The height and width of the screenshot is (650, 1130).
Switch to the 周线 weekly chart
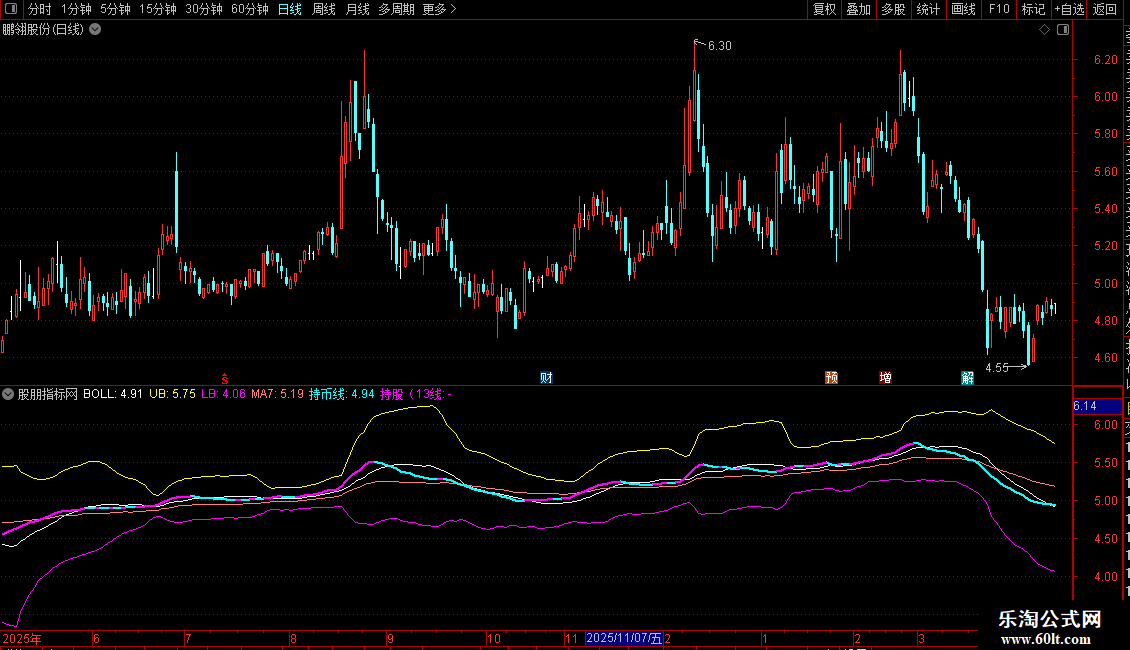pos(324,9)
